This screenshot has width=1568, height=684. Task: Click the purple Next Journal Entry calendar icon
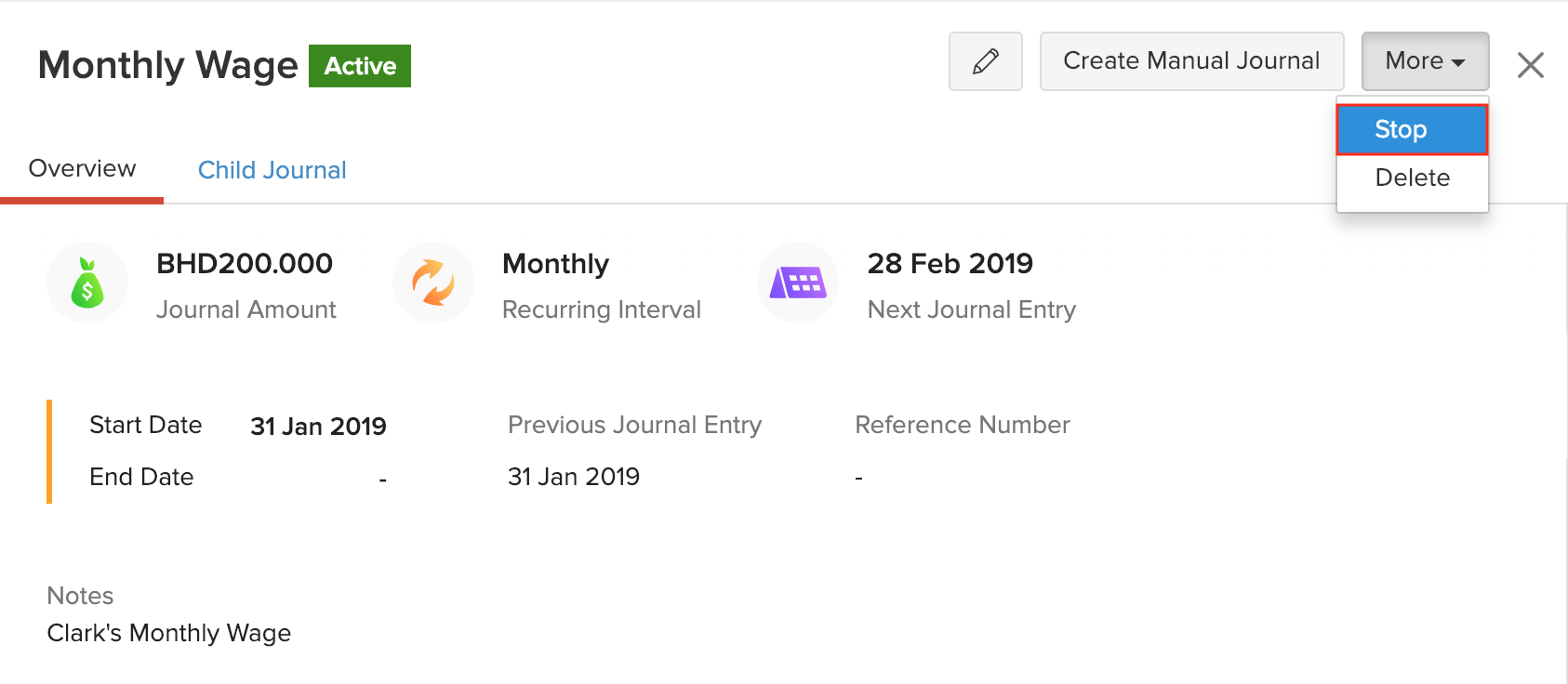click(797, 282)
